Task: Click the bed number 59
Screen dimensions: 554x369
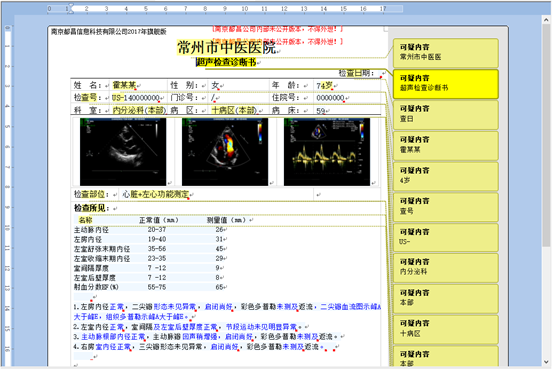Action: coord(320,111)
